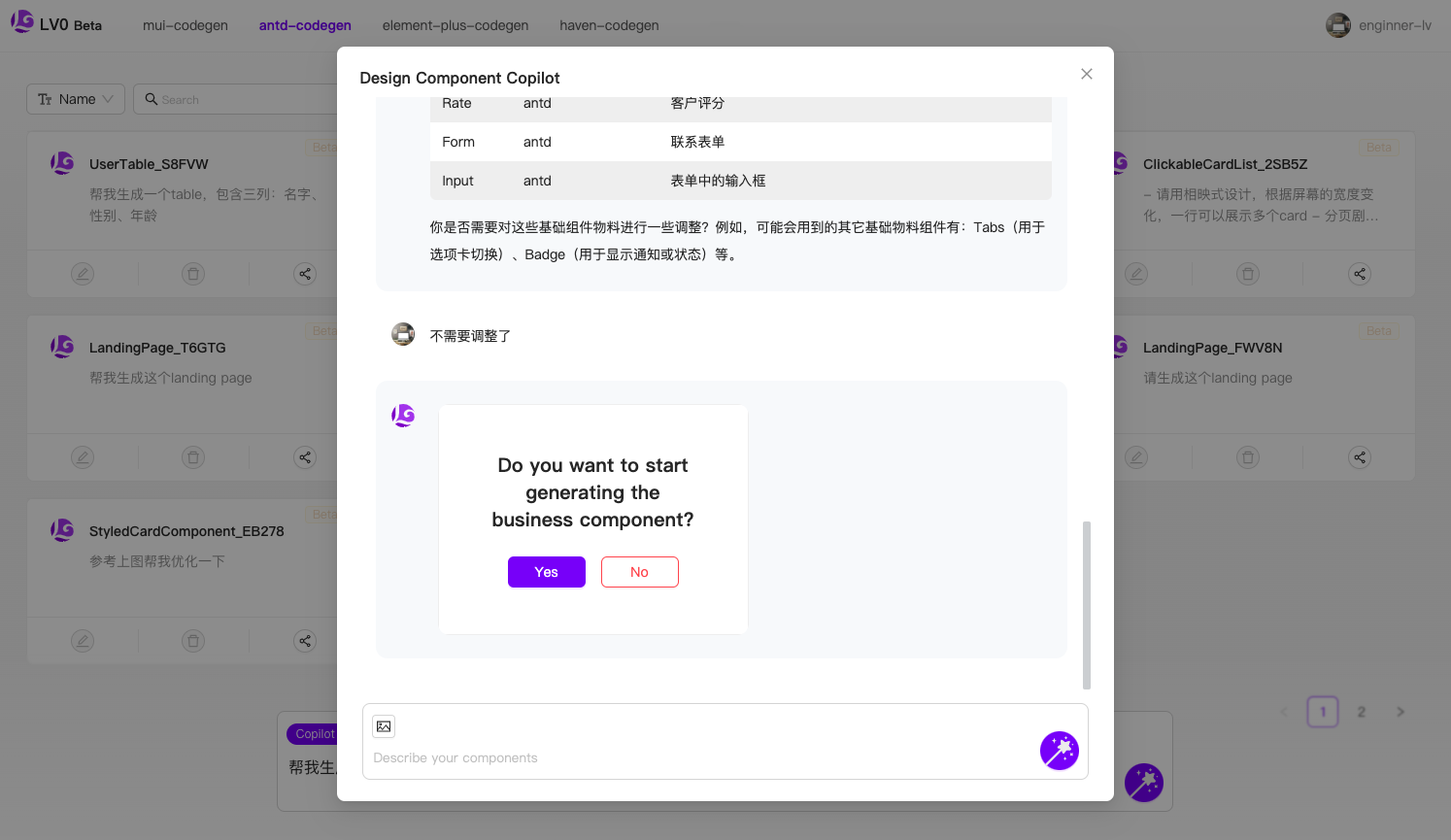
Task: Click page 2 in the pagination
Action: click(1361, 712)
